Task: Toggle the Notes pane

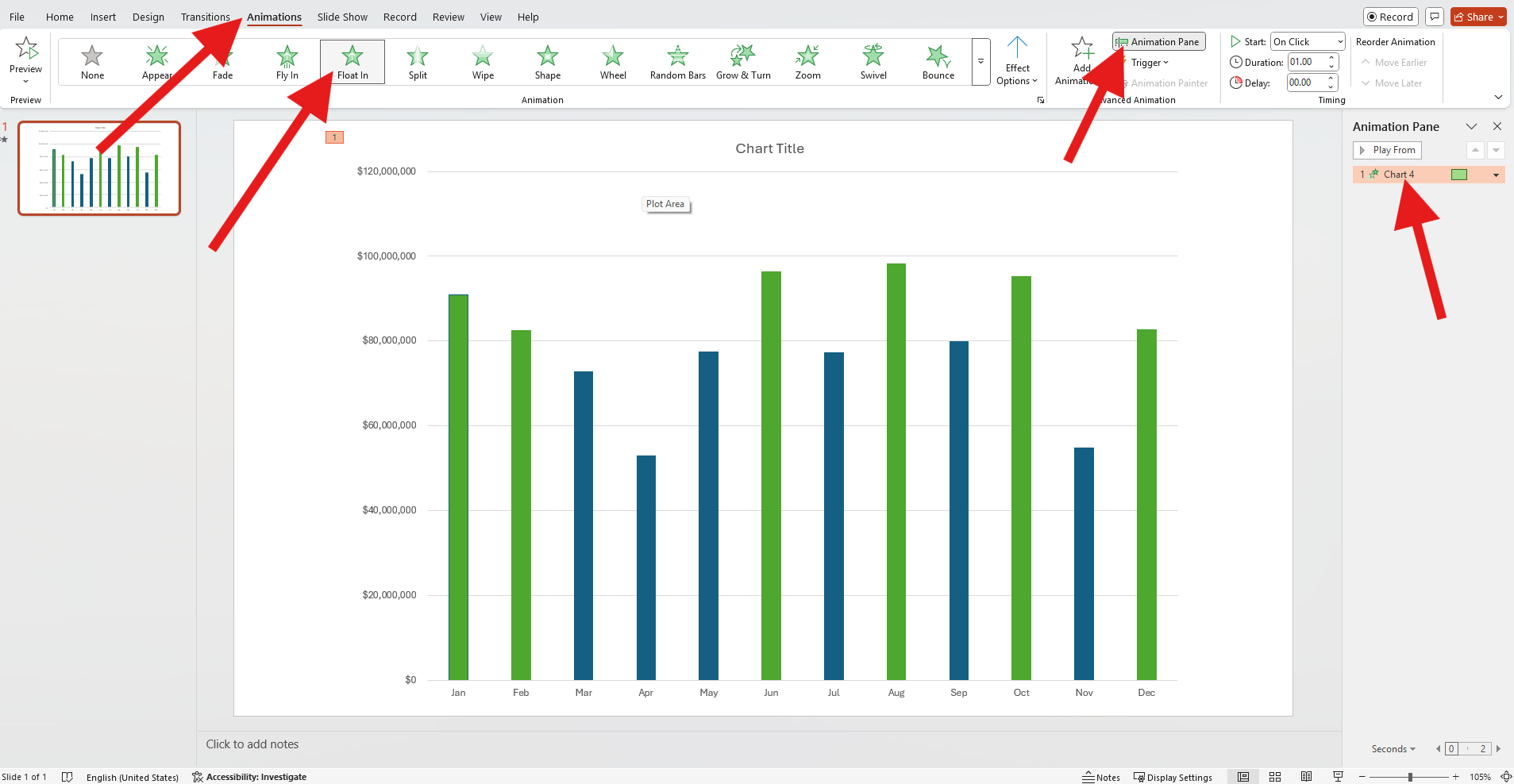Action: pyautogui.click(x=1102, y=777)
